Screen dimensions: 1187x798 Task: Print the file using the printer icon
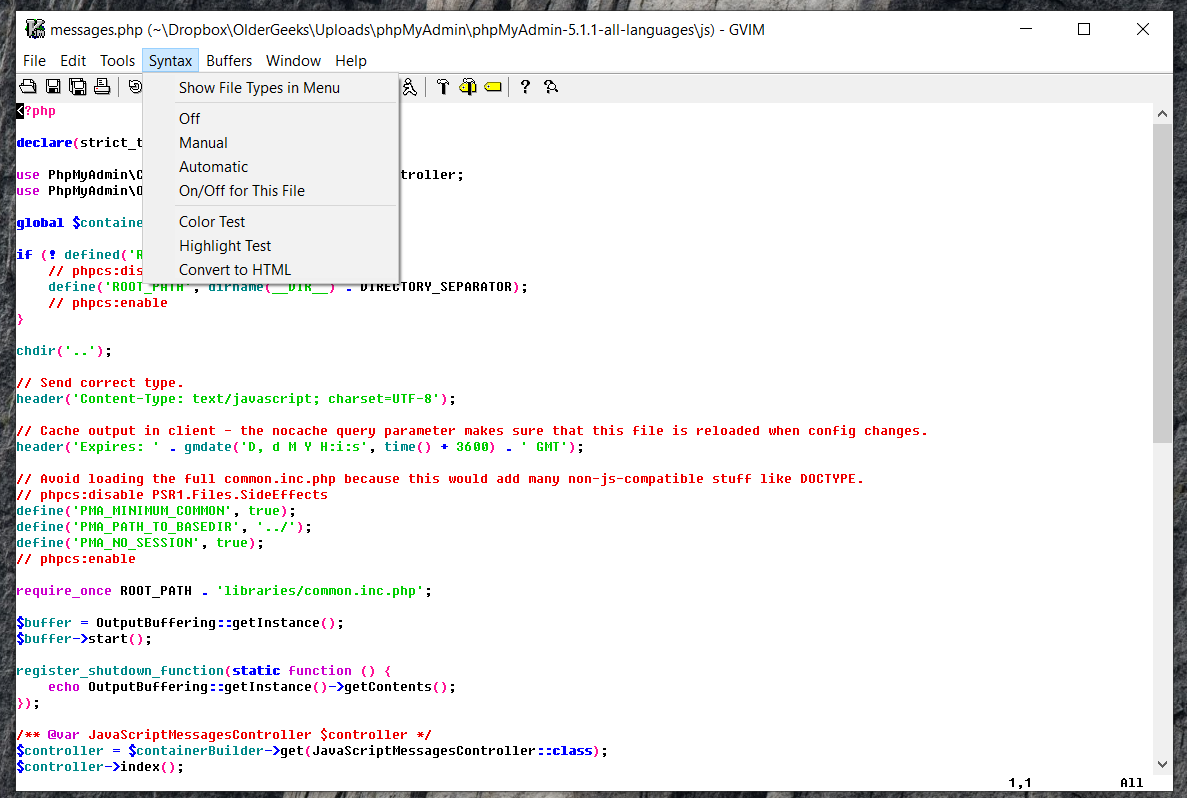[x=102, y=87]
